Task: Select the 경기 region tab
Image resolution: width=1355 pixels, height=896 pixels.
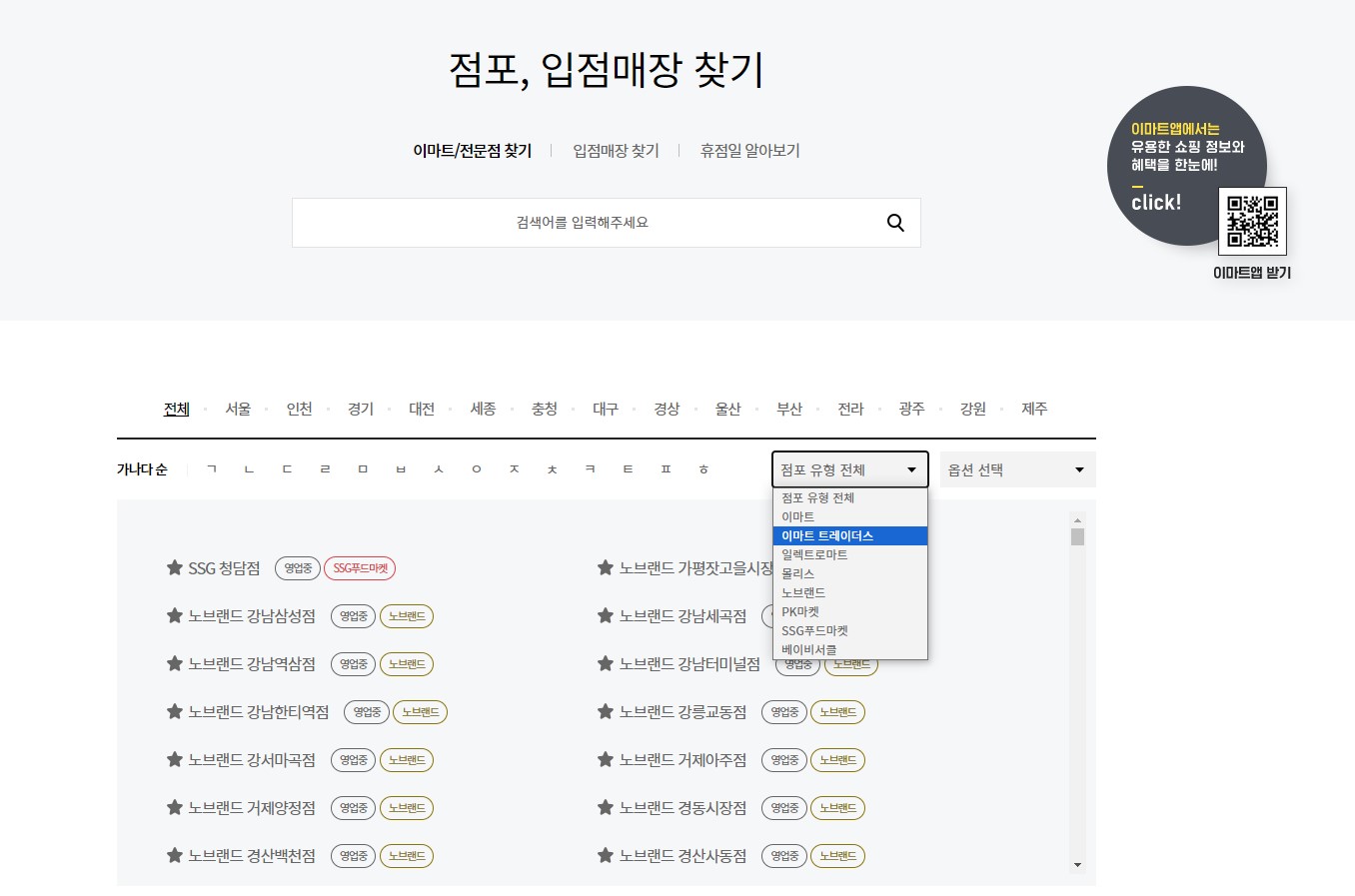Action: coord(361,409)
